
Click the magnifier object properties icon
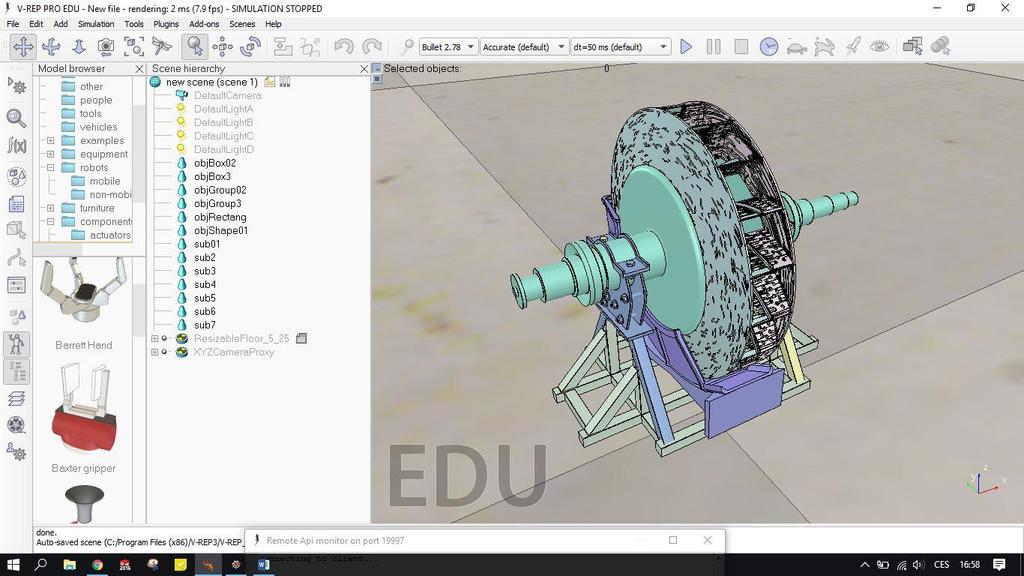tap(16, 118)
